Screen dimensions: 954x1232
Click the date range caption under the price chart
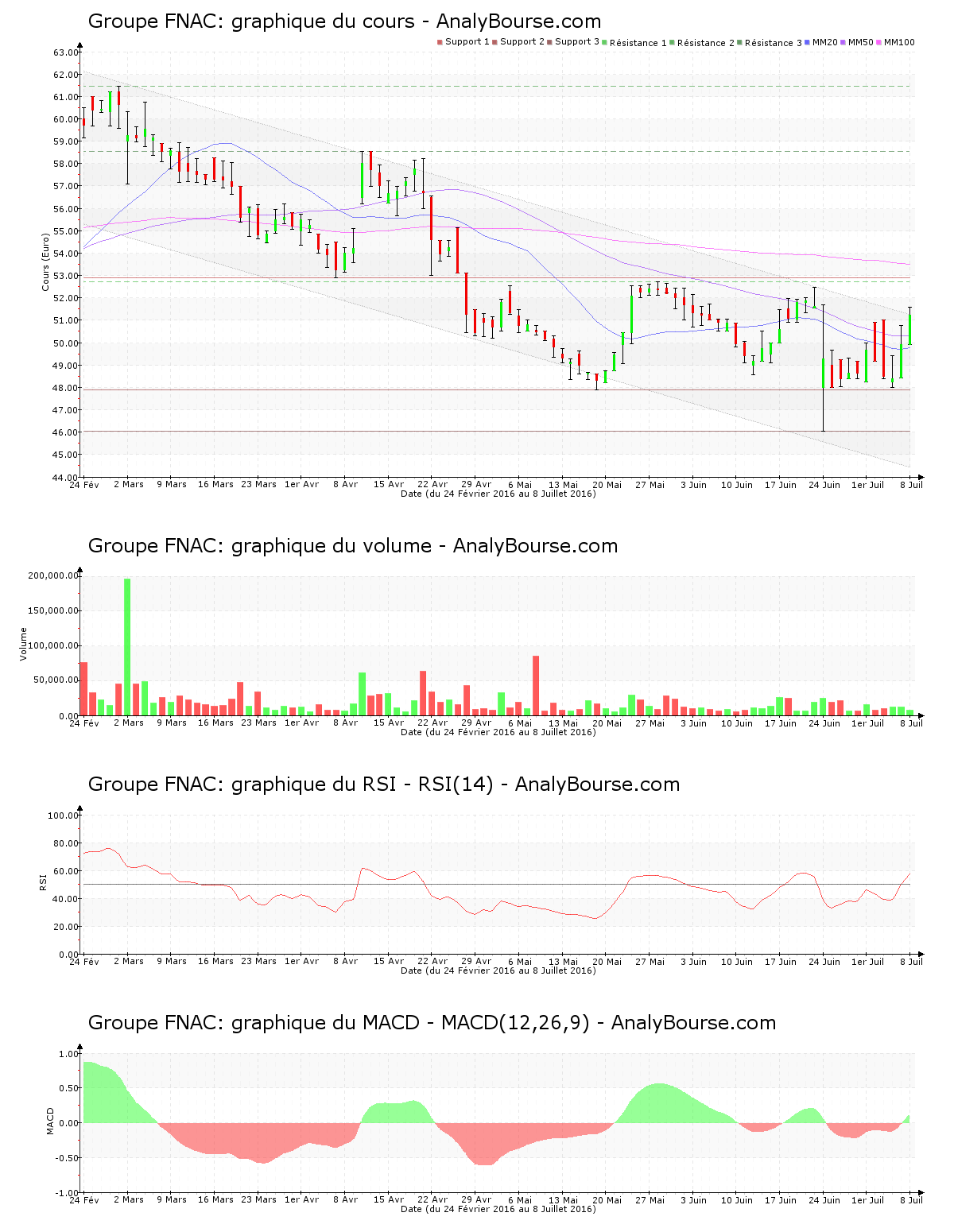(x=498, y=494)
